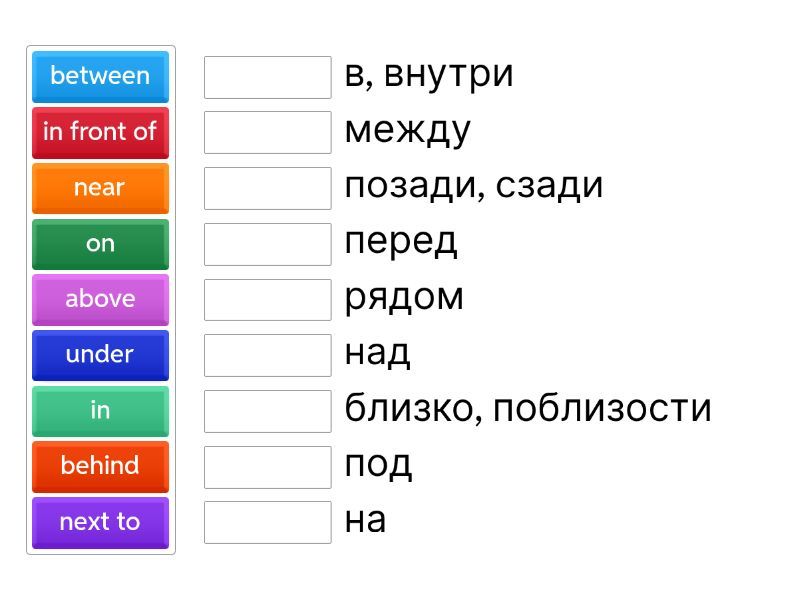This screenshot has height=600, width=800.
Task: Select the empty slot next to "между"
Action: [267, 132]
